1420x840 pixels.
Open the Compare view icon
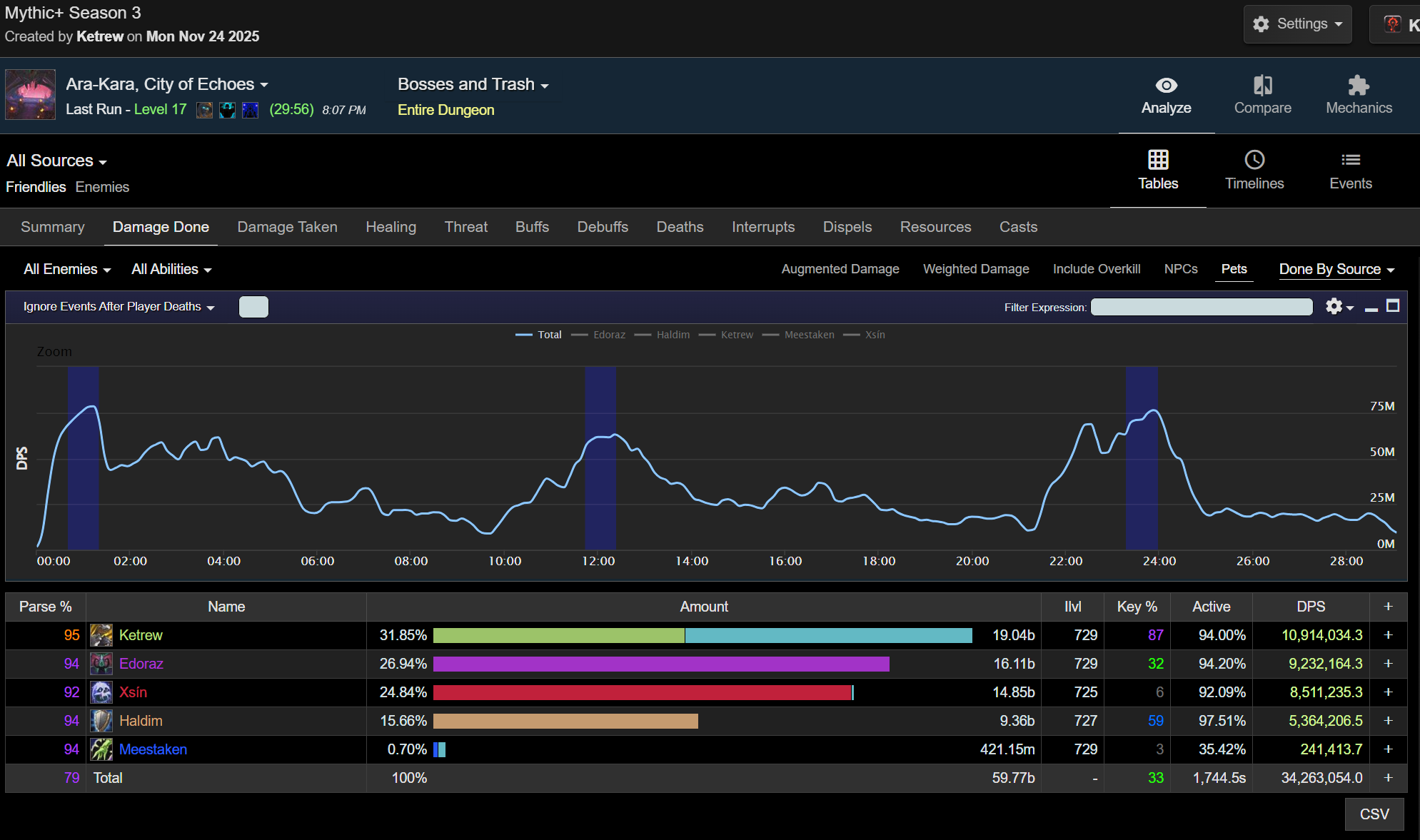coord(1262,86)
